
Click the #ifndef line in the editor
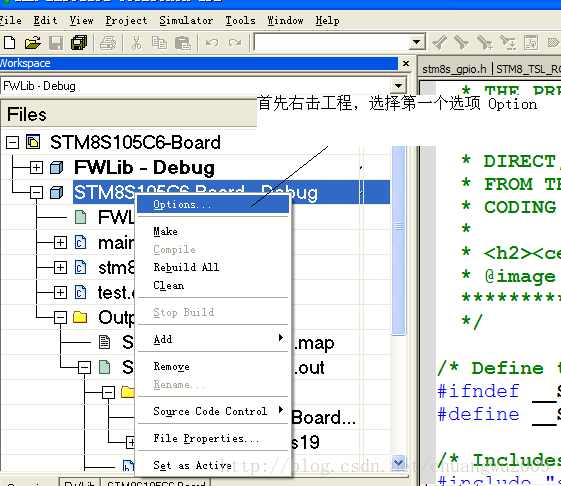coord(498,390)
